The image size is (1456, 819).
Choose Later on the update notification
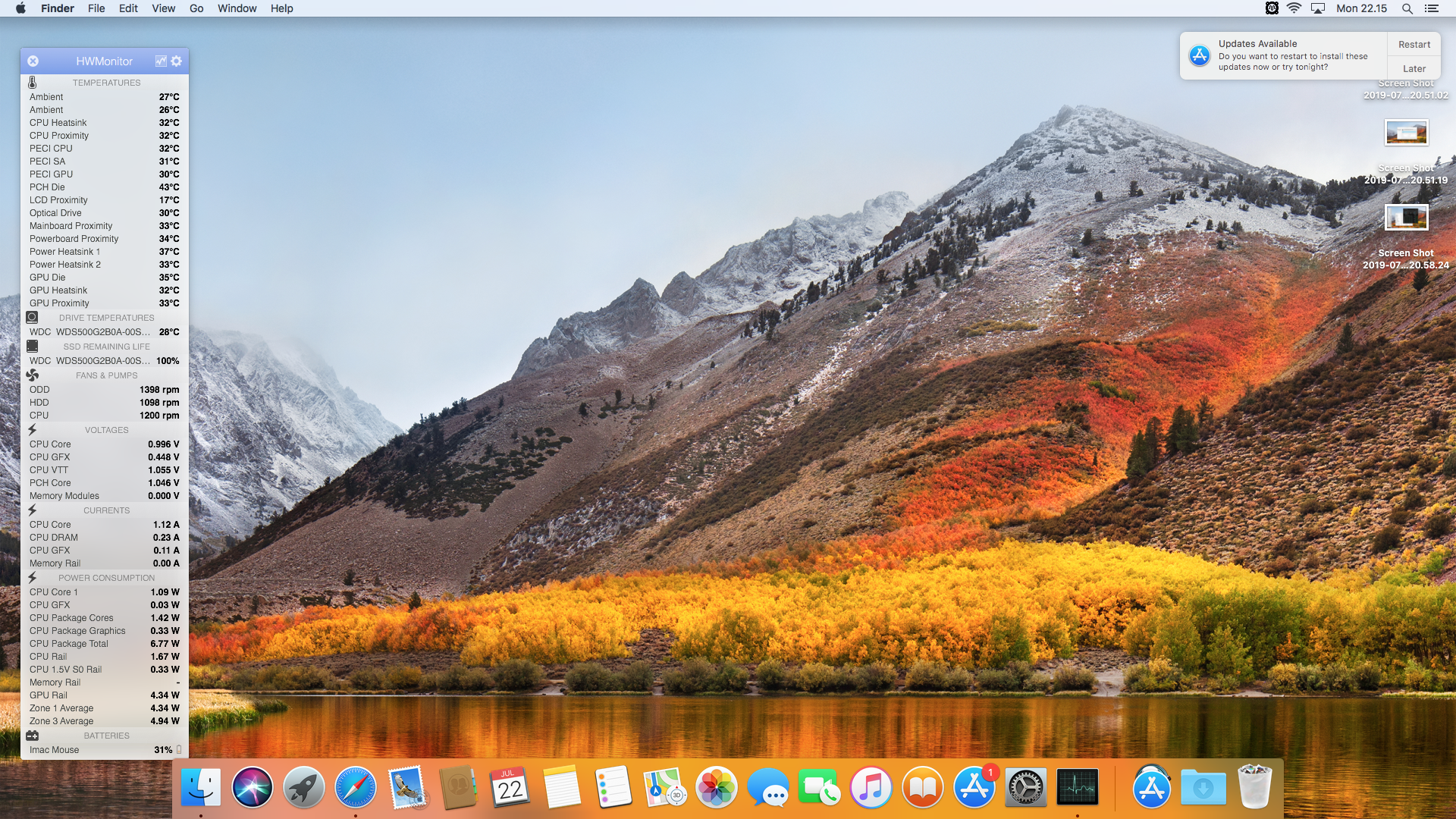(x=1414, y=68)
